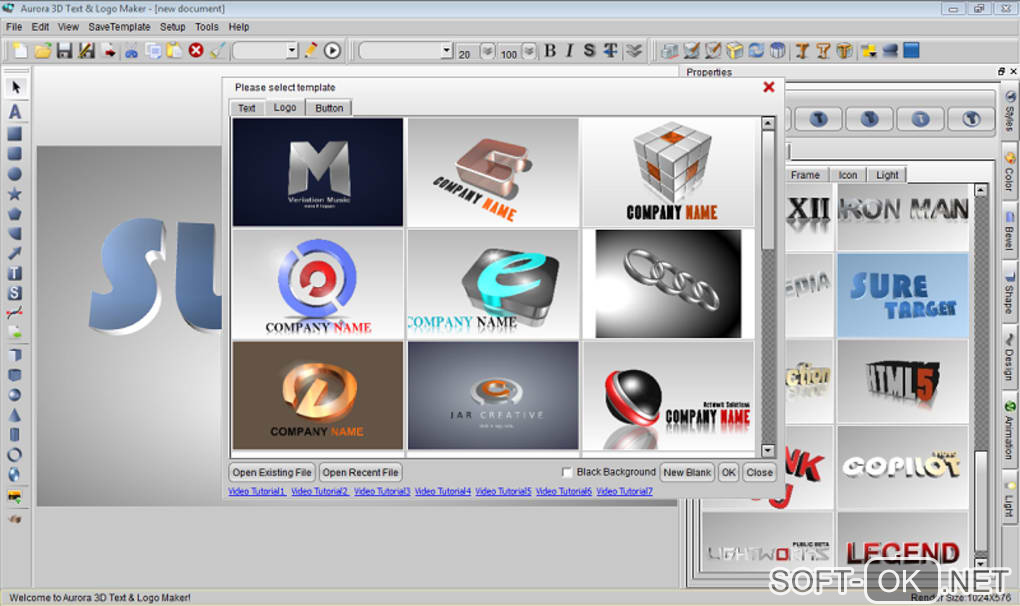Select the arrow pointer tool

16,87
